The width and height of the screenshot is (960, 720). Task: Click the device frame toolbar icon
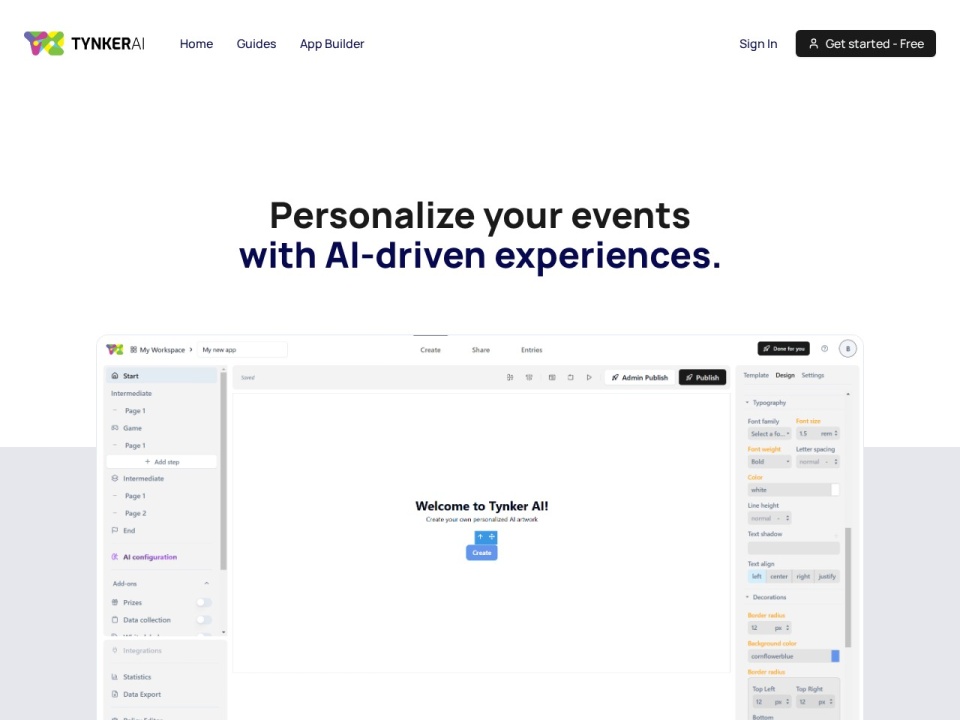(x=571, y=377)
